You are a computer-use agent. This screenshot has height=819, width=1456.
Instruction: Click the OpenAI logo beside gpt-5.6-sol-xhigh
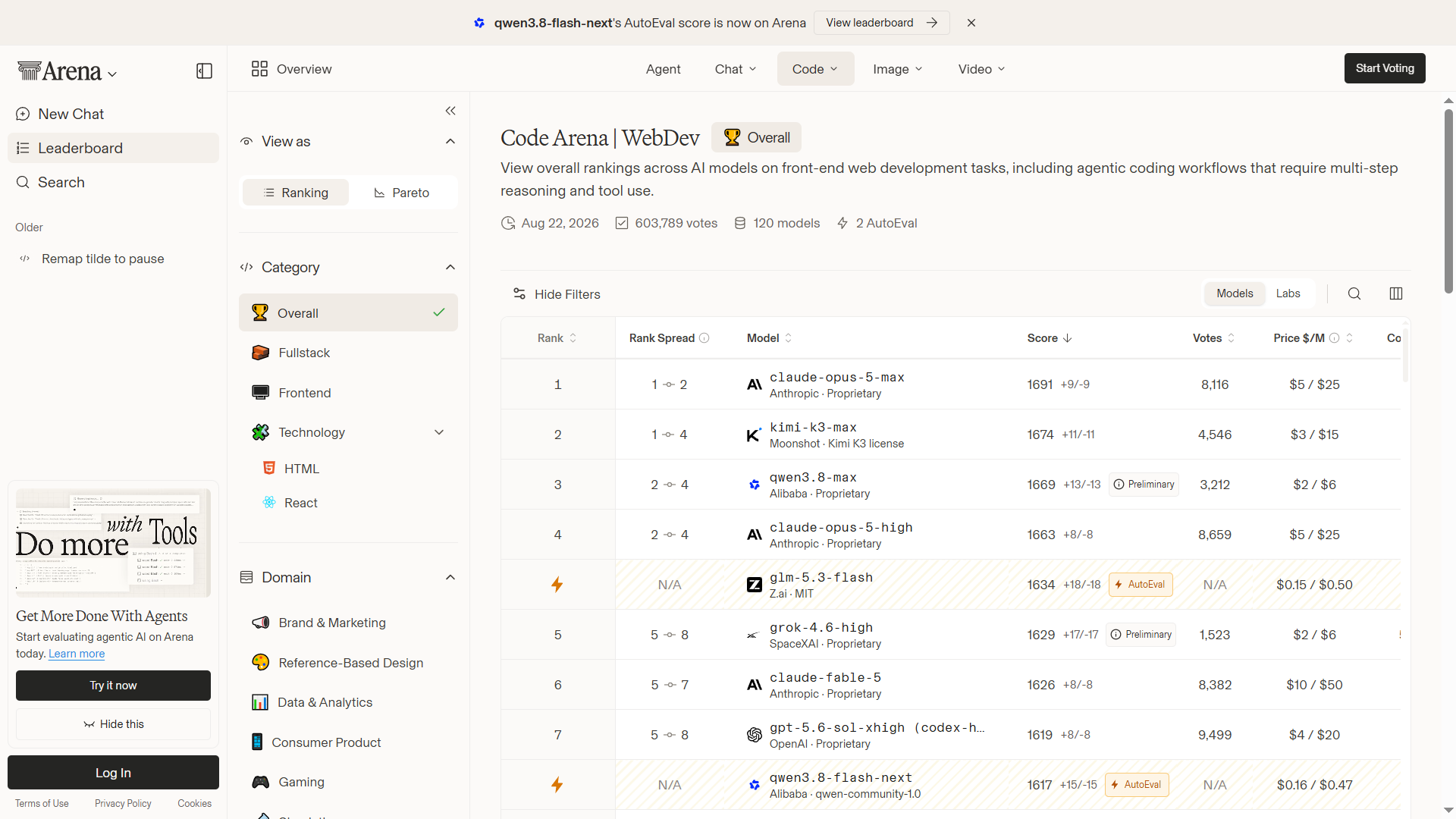point(755,735)
